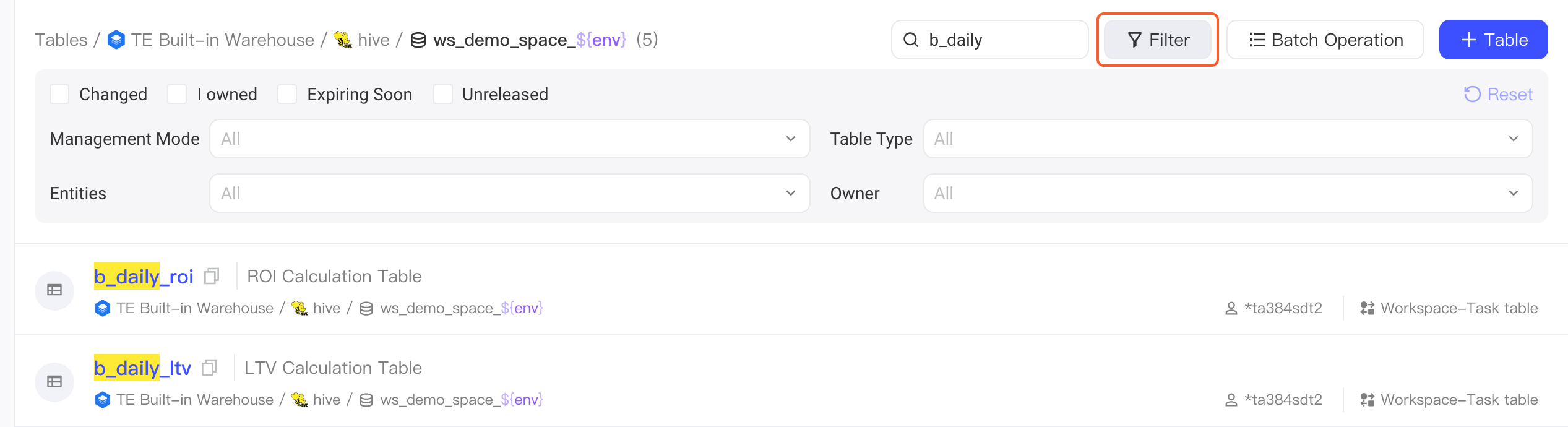Image resolution: width=1568 pixels, height=427 pixels.
Task: Navigate to TE Built-in Warehouse breadcrumb
Action: (x=223, y=40)
